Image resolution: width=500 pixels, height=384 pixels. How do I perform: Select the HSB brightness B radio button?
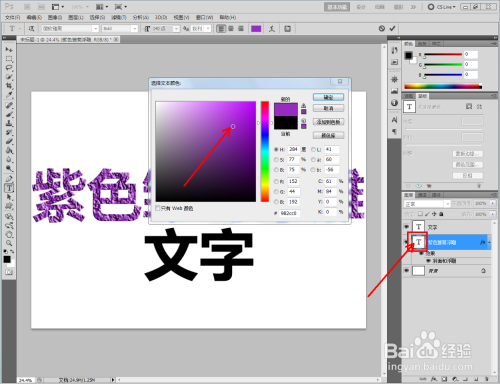(276, 170)
